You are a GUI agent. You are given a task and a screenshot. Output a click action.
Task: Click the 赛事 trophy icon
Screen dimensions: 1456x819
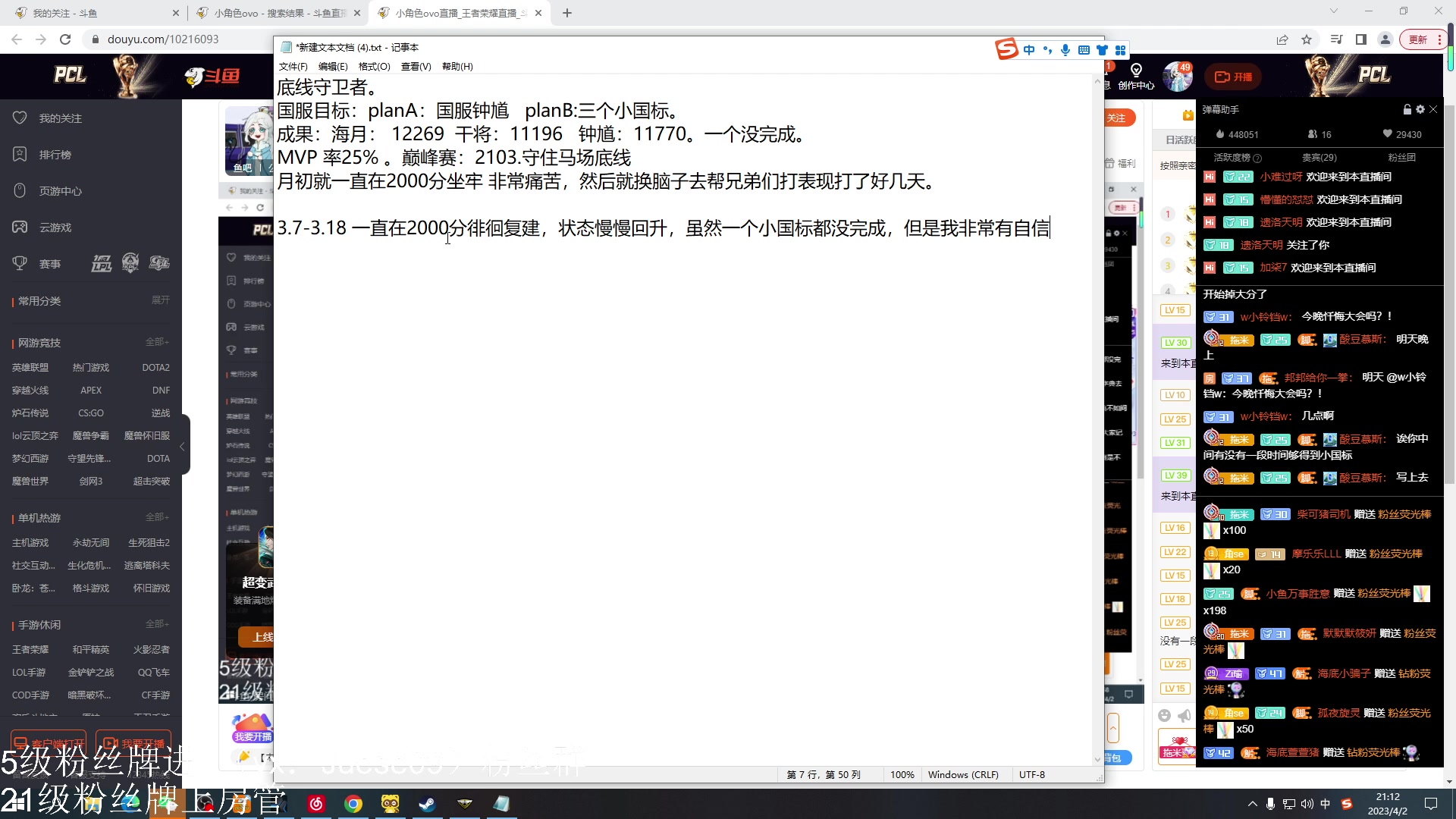pyautogui.click(x=20, y=263)
